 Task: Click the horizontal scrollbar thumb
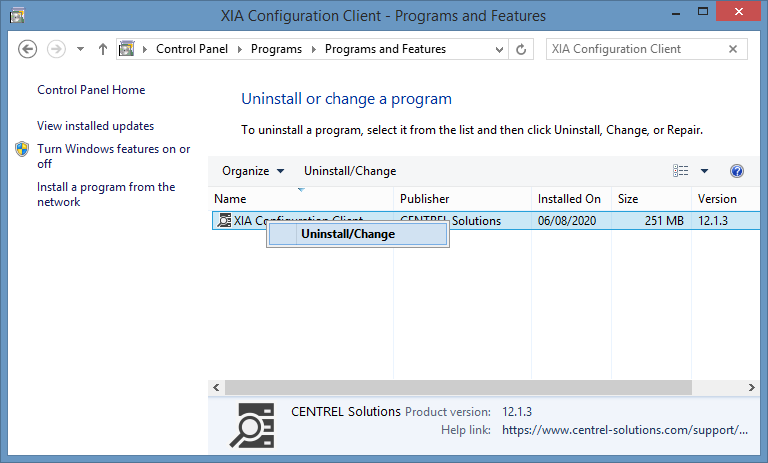(458, 388)
